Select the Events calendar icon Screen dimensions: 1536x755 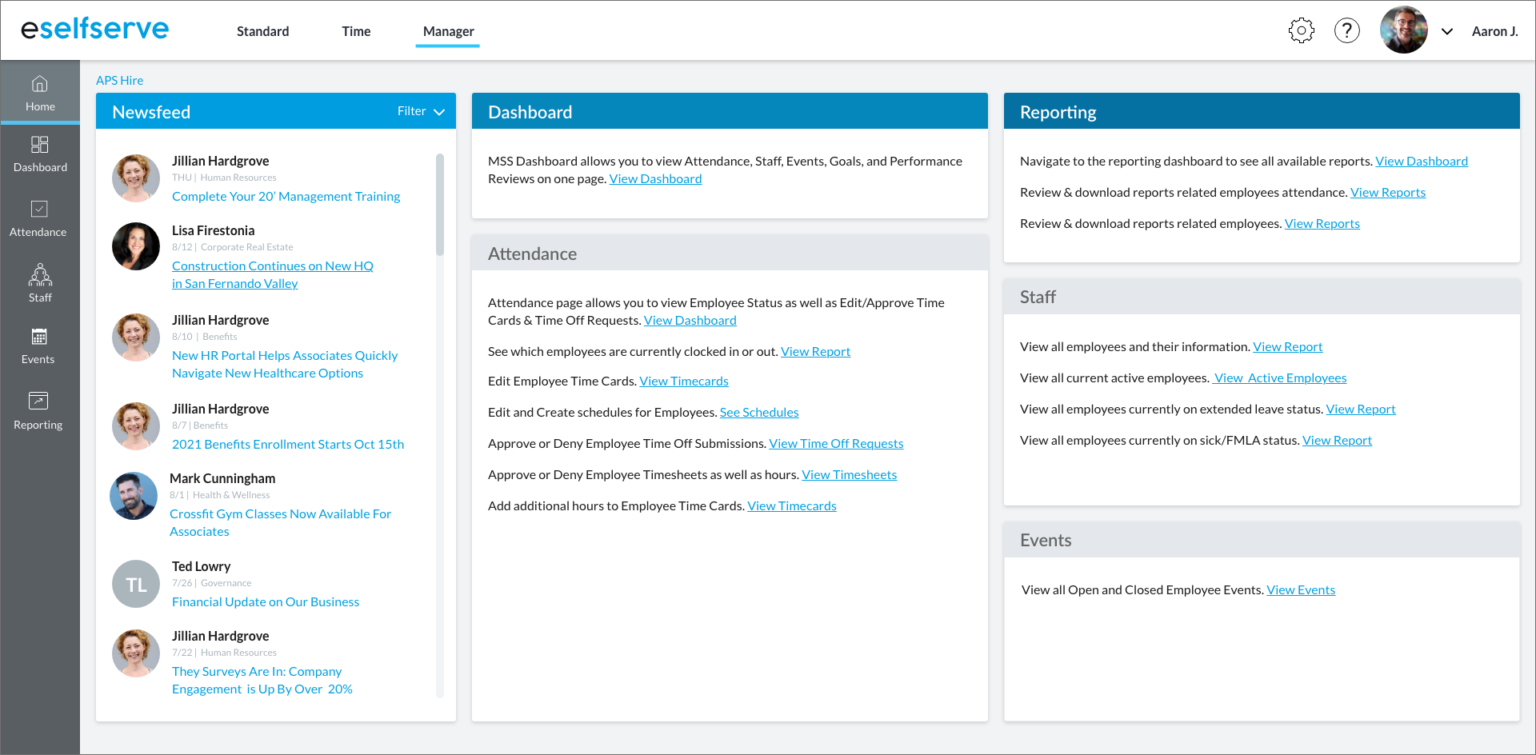click(x=39, y=337)
